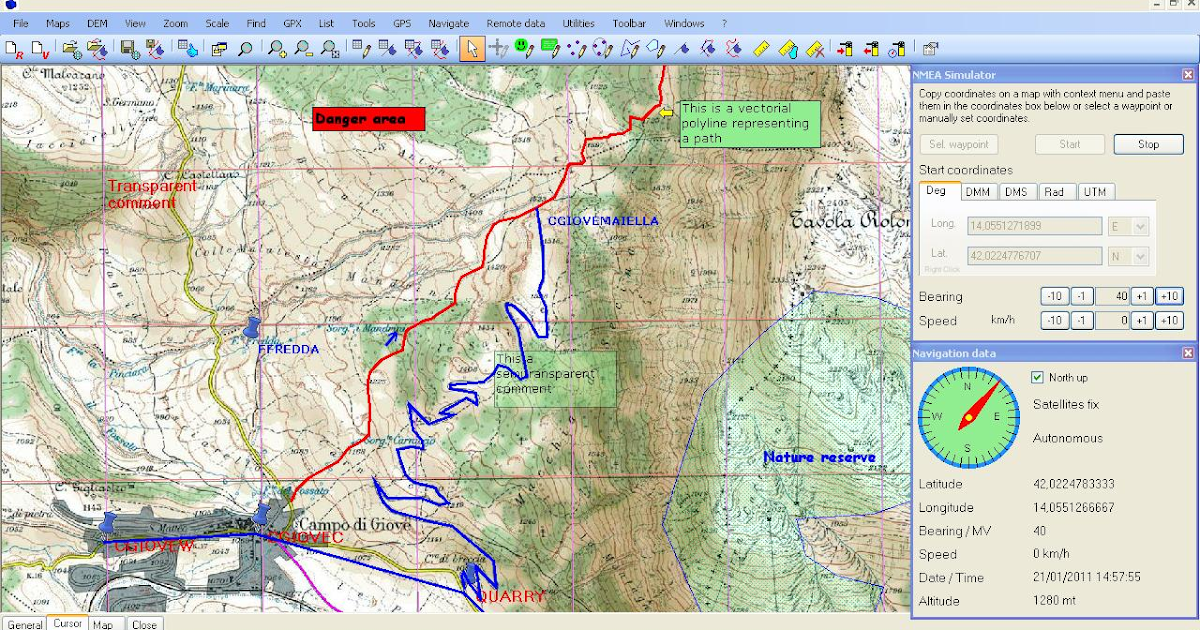Toggle the North up checkbox

[x=1037, y=377]
